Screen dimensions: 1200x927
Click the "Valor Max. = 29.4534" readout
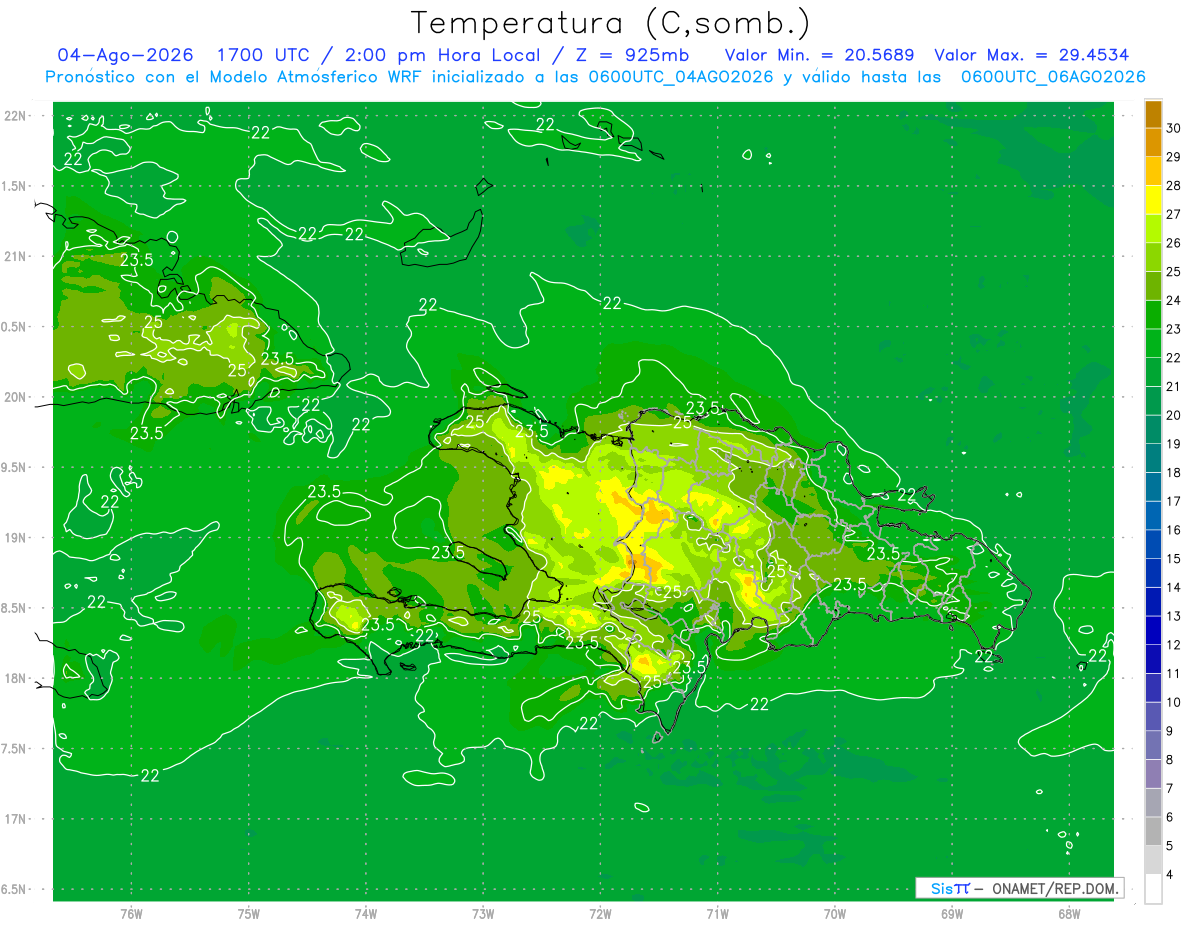(1031, 55)
